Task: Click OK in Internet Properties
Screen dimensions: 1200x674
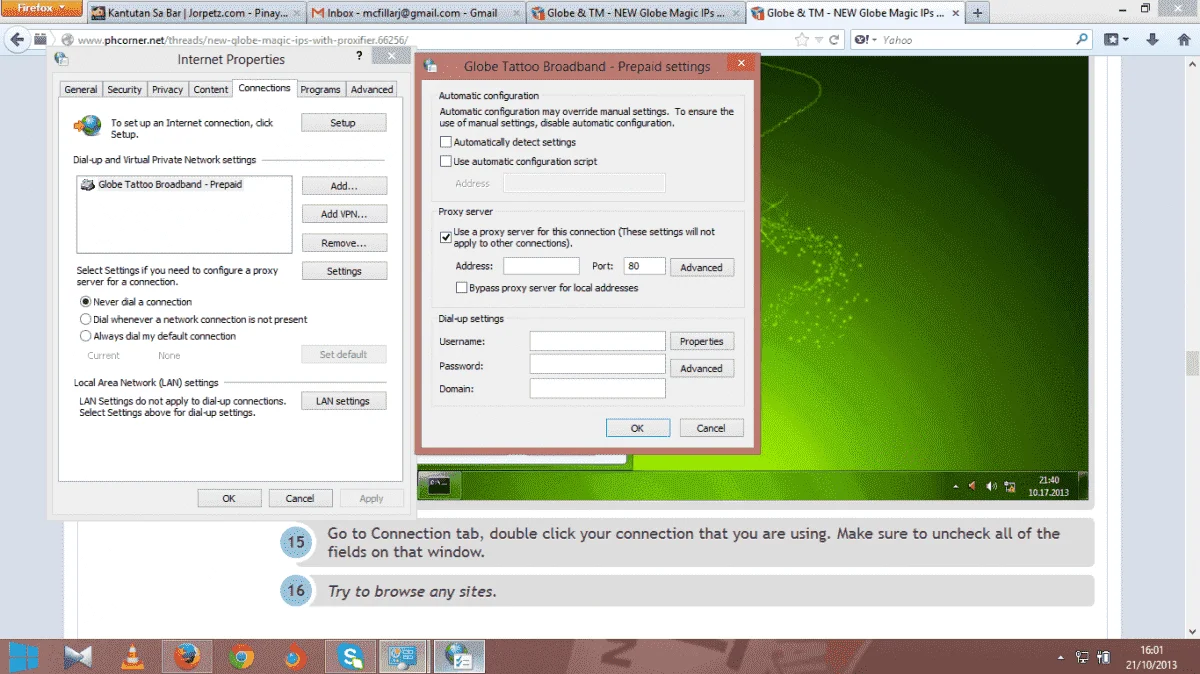Action: click(x=229, y=498)
